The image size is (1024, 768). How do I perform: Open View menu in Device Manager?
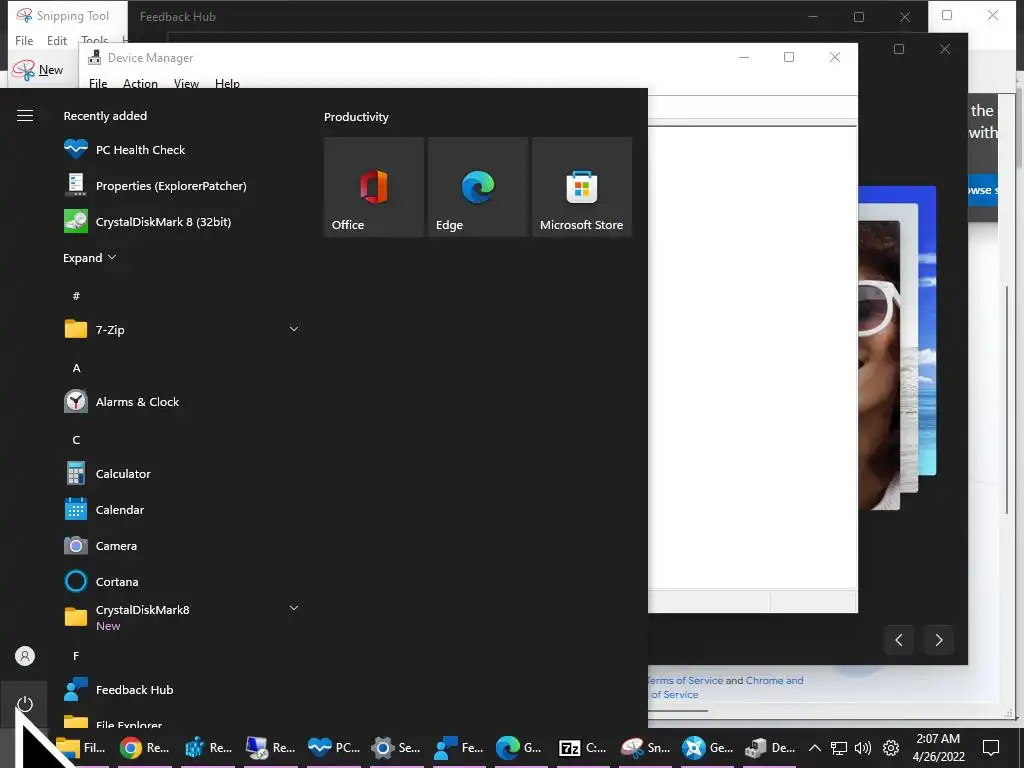(x=186, y=83)
